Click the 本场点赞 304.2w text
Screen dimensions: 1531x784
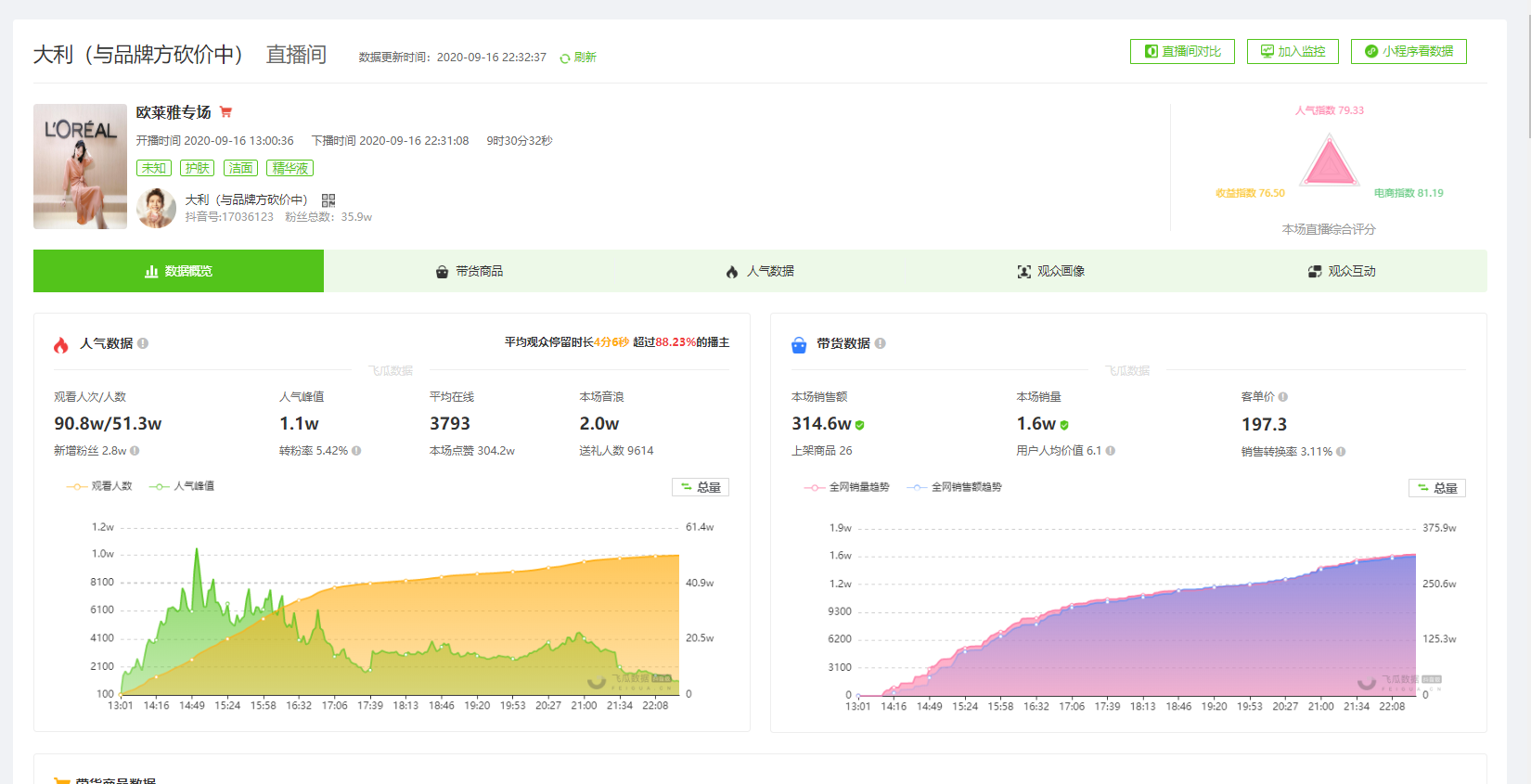coord(471,451)
